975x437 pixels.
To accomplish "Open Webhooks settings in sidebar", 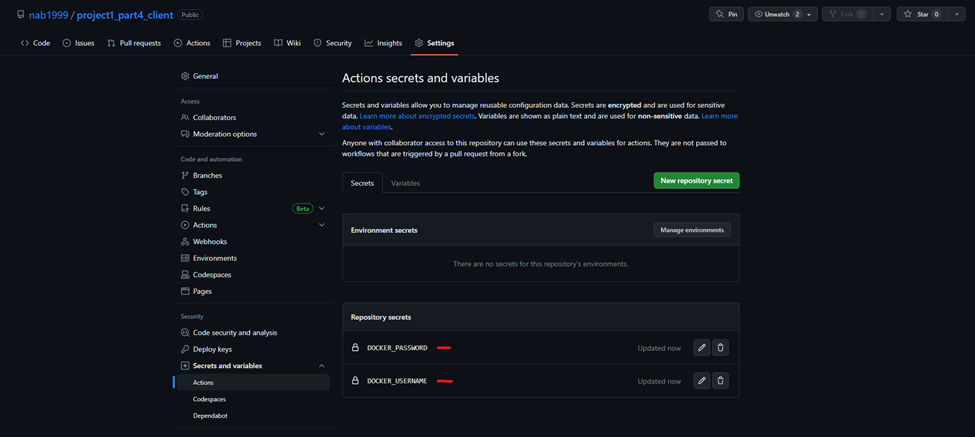I will coord(210,242).
